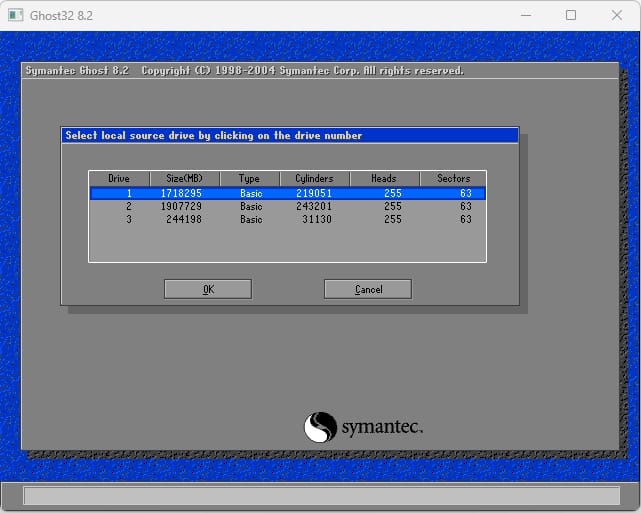The width and height of the screenshot is (641, 513).
Task: Click the Basic type of drive 1
Action: [251, 193]
